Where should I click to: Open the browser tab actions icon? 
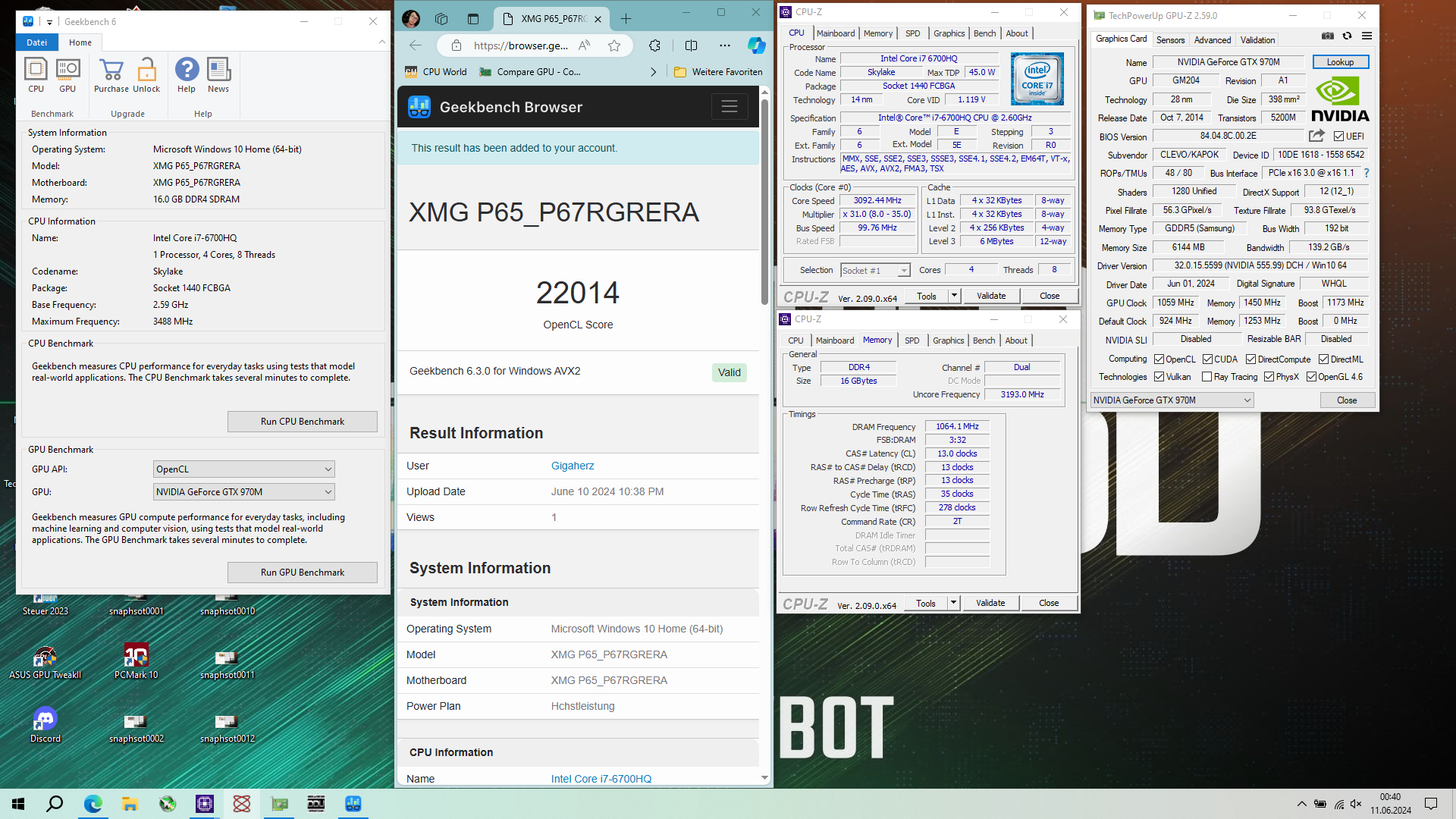473,19
